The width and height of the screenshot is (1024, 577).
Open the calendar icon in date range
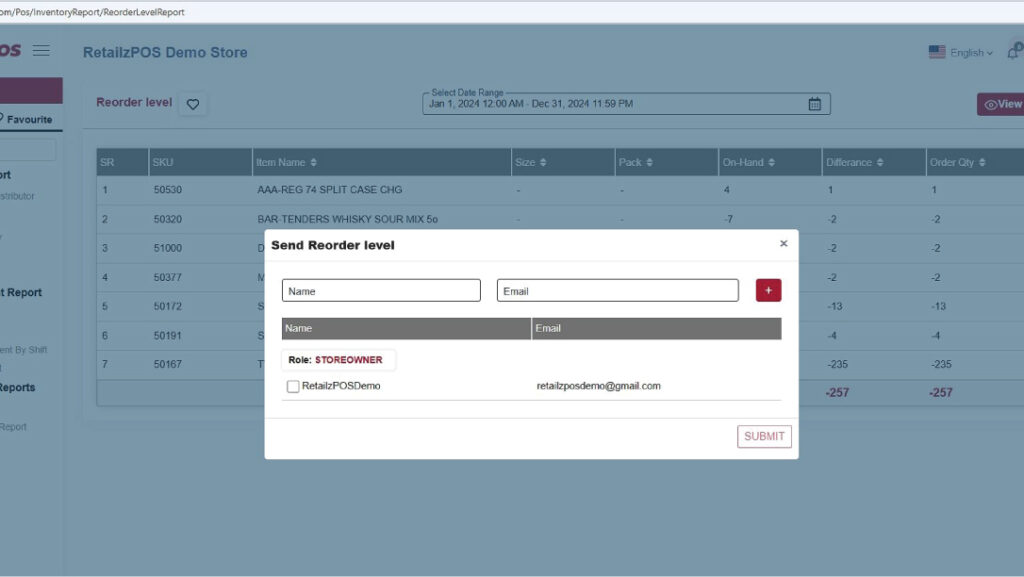[x=814, y=104]
